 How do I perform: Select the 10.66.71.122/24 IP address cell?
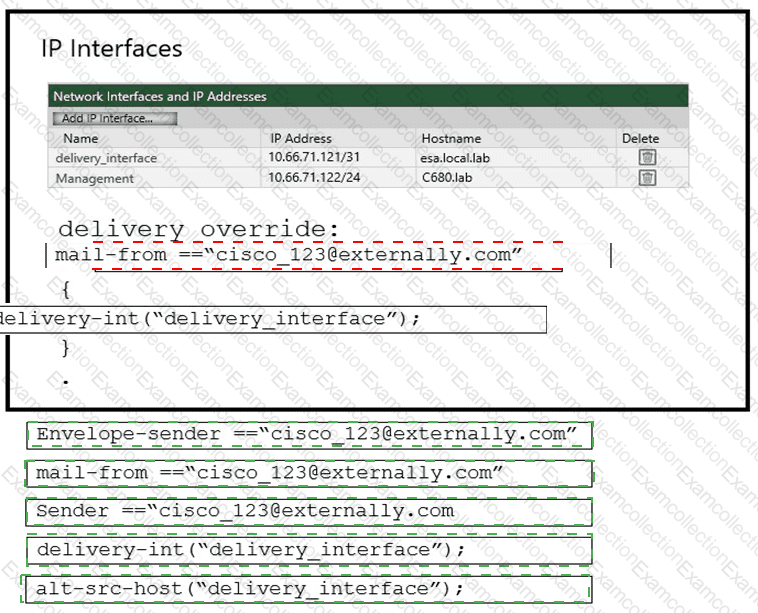point(313,177)
